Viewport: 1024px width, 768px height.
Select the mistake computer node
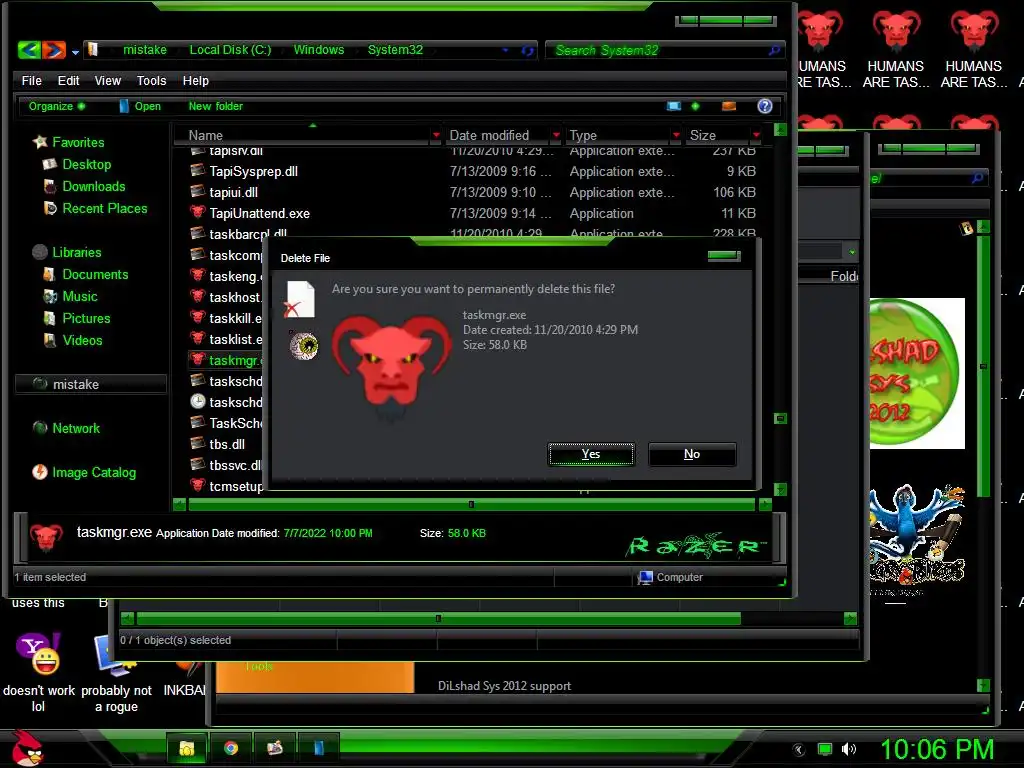click(x=91, y=384)
